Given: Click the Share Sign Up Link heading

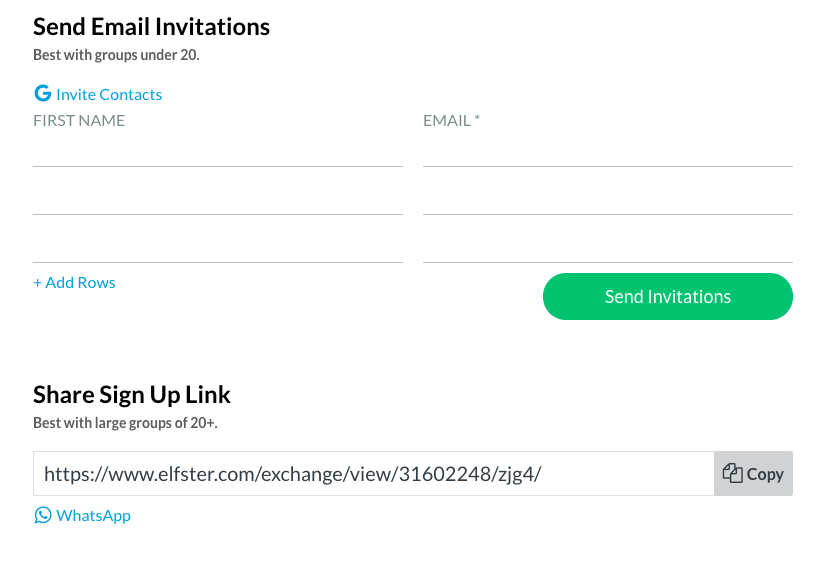Looking at the screenshot, I should point(132,394).
